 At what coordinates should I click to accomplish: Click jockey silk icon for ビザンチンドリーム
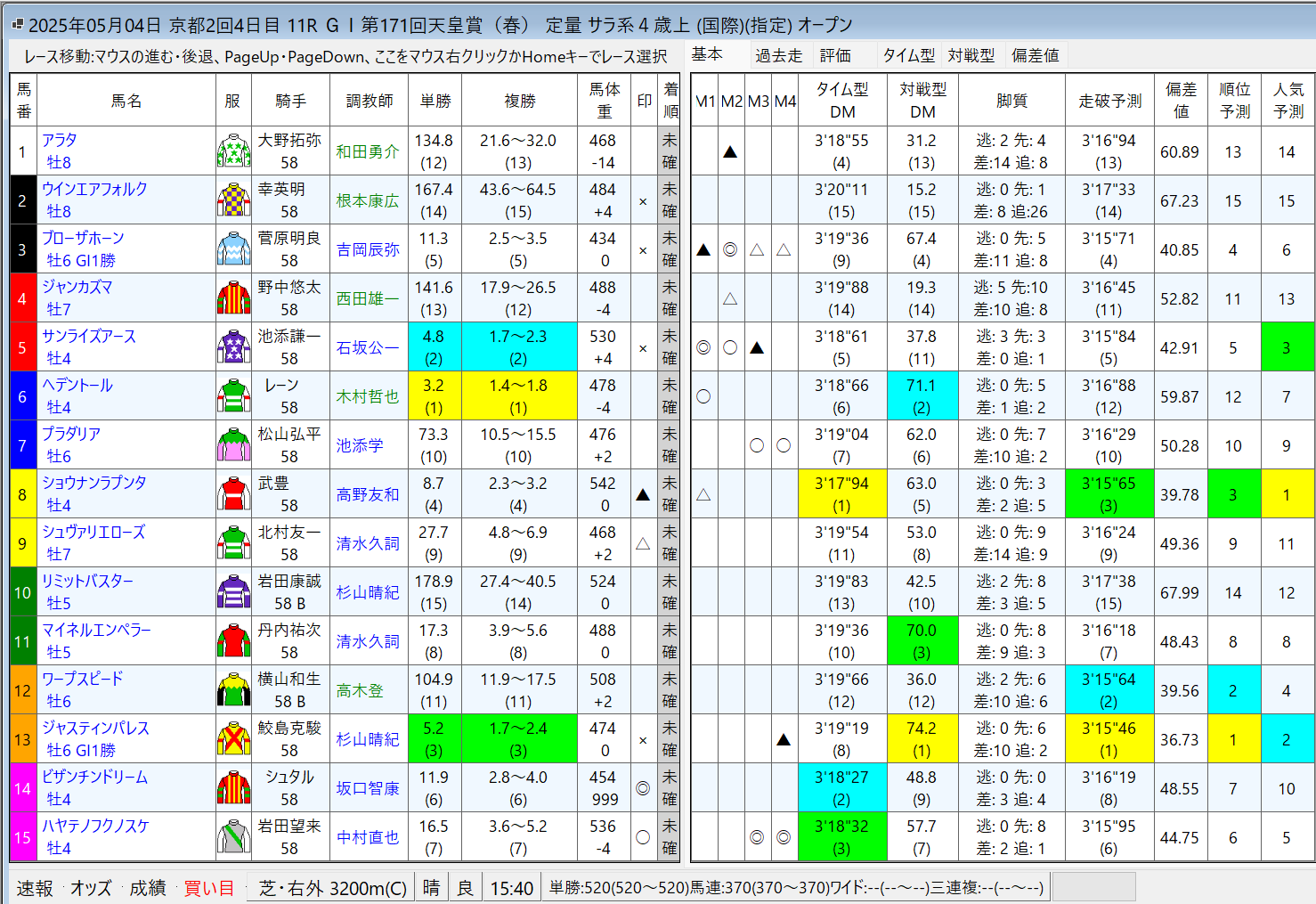[233, 788]
